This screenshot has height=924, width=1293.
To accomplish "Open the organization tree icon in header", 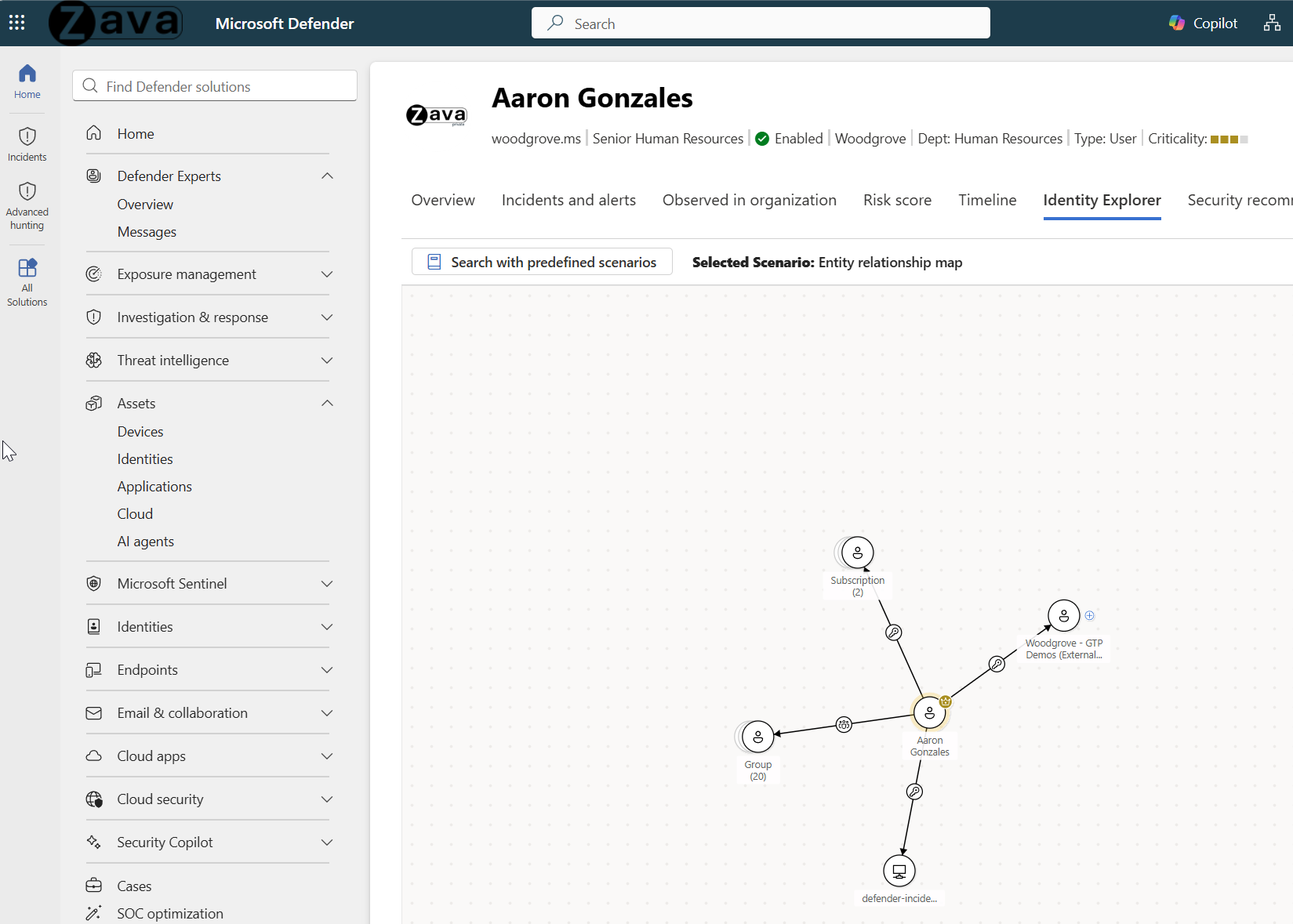I will point(1272,24).
